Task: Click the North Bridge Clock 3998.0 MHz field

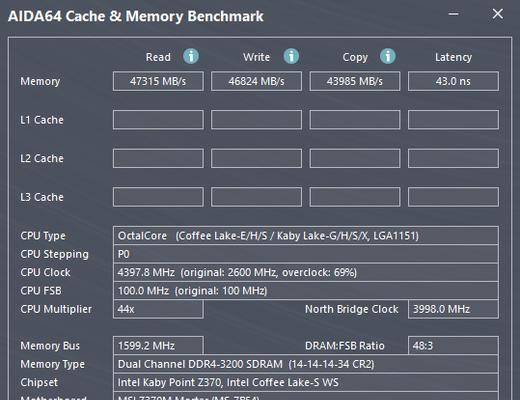Action: (x=453, y=309)
